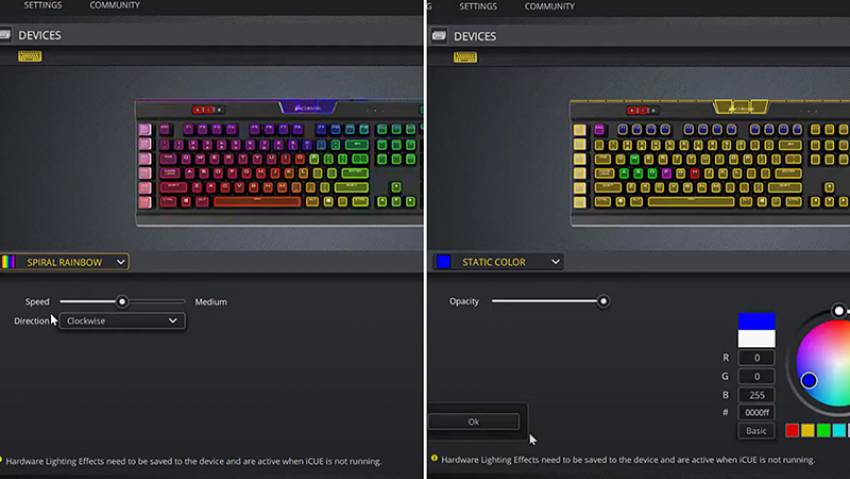This screenshot has height=479, width=850.
Task: Click the hex value field 0000ff
Action: pos(756,412)
